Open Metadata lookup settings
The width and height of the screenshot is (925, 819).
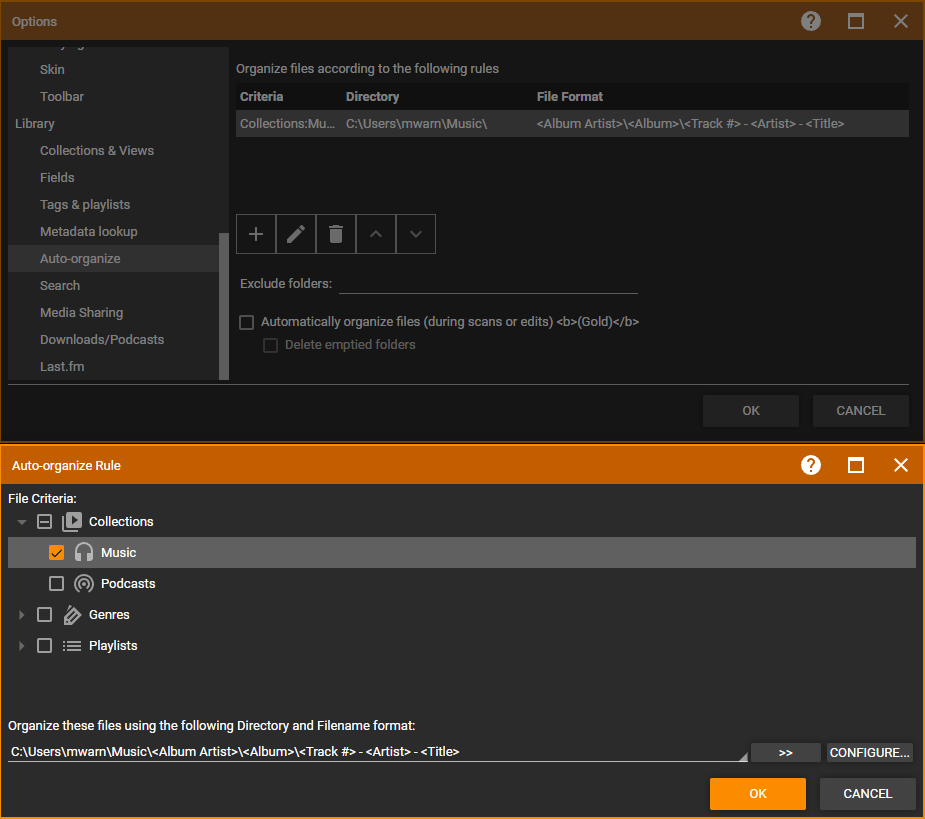pos(88,232)
